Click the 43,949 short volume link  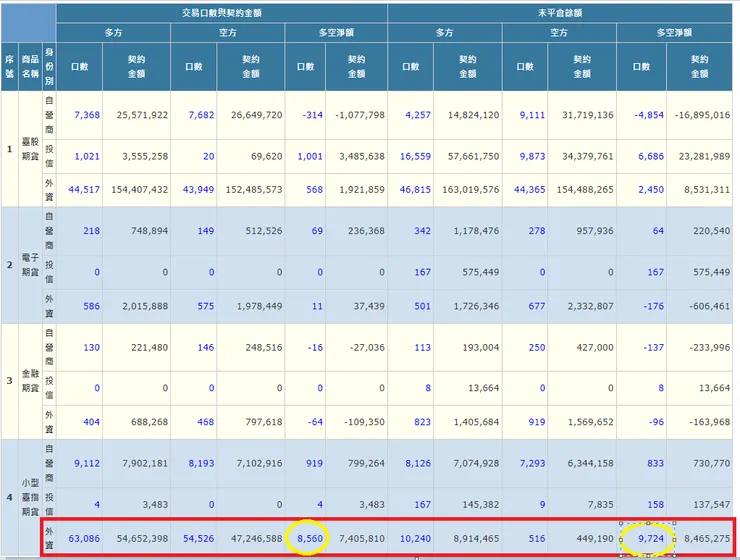pyautogui.click(x=197, y=191)
